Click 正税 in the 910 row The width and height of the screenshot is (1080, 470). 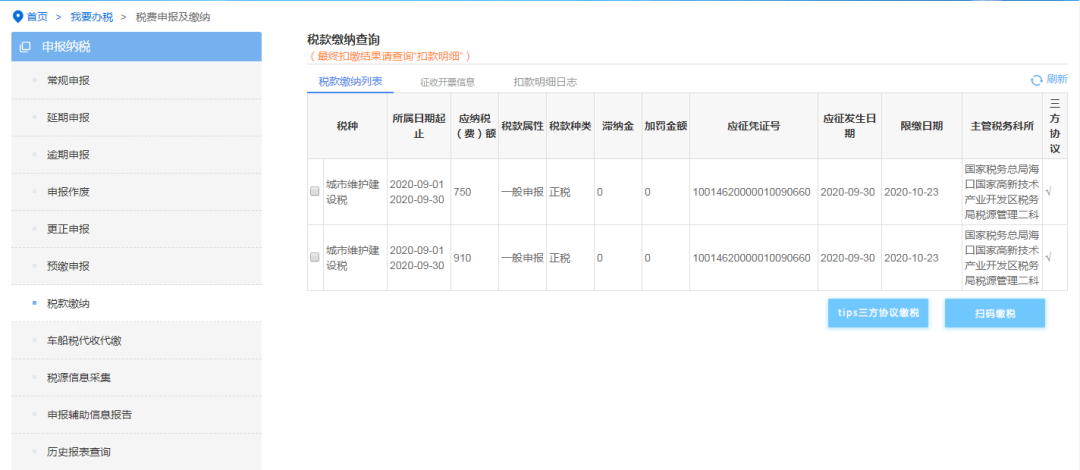click(560, 258)
